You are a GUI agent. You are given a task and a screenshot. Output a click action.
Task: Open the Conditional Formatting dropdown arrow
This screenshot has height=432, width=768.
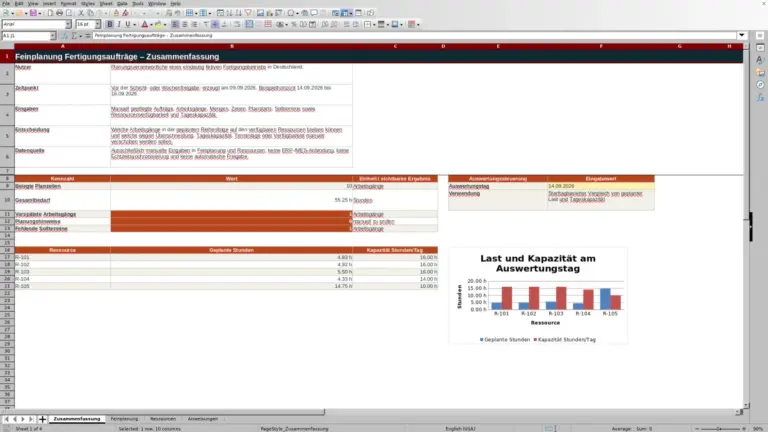click(x=418, y=24)
